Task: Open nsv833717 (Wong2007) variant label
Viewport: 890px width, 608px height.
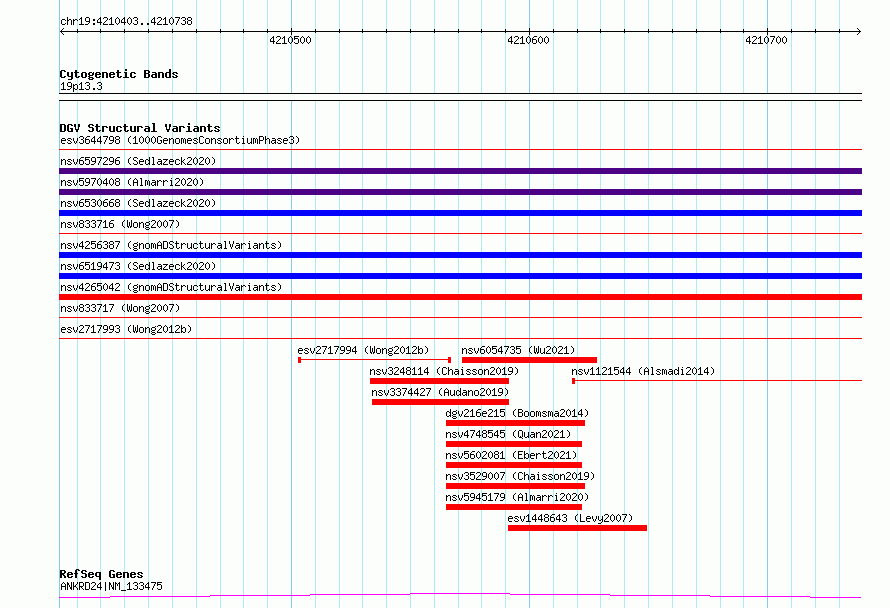Action: pyautogui.click(x=120, y=308)
